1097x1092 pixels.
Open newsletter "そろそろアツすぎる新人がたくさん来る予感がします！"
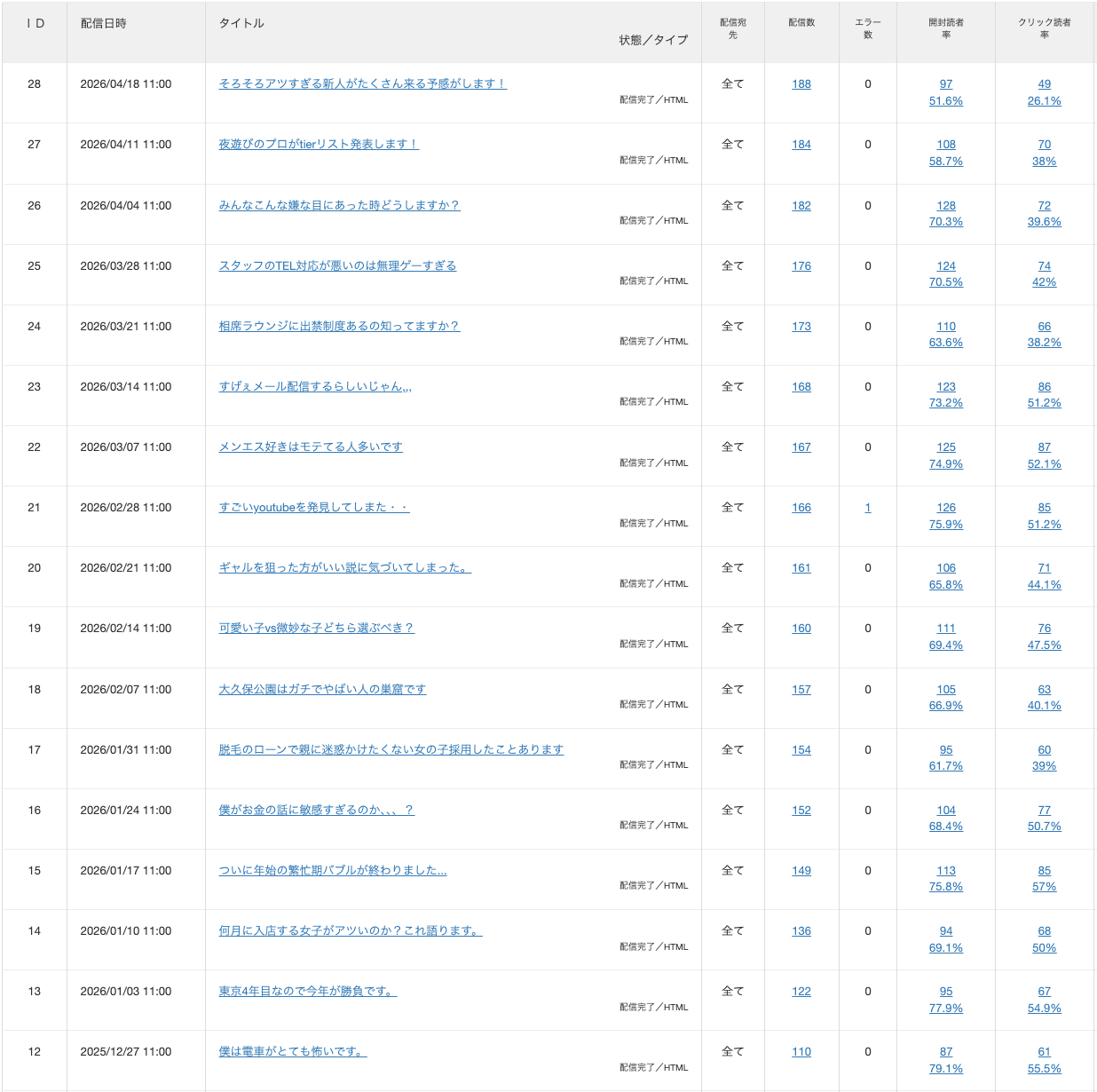[x=362, y=83]
